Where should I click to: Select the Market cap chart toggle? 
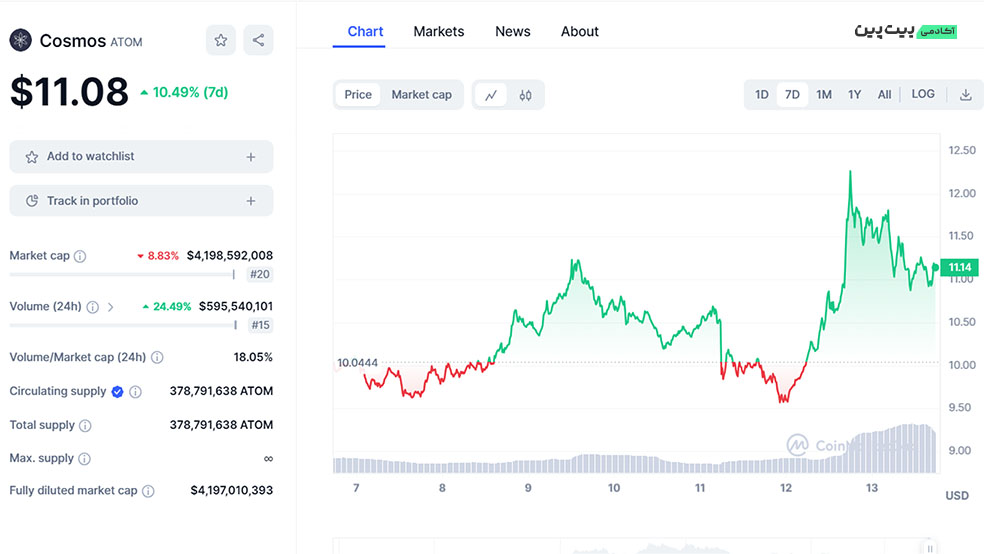click(x=421, y=95)
